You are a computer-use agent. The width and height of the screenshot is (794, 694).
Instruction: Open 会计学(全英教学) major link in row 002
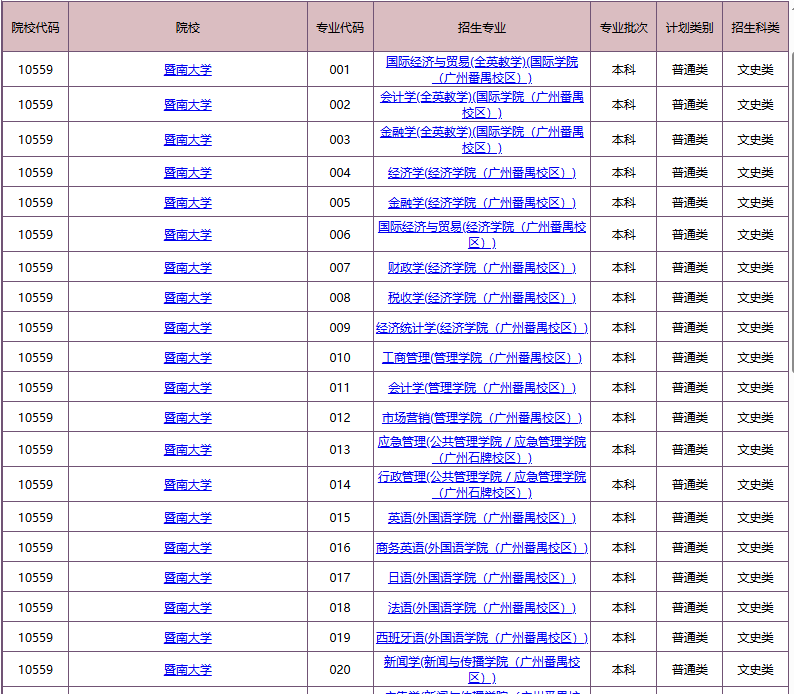[482, 105]
